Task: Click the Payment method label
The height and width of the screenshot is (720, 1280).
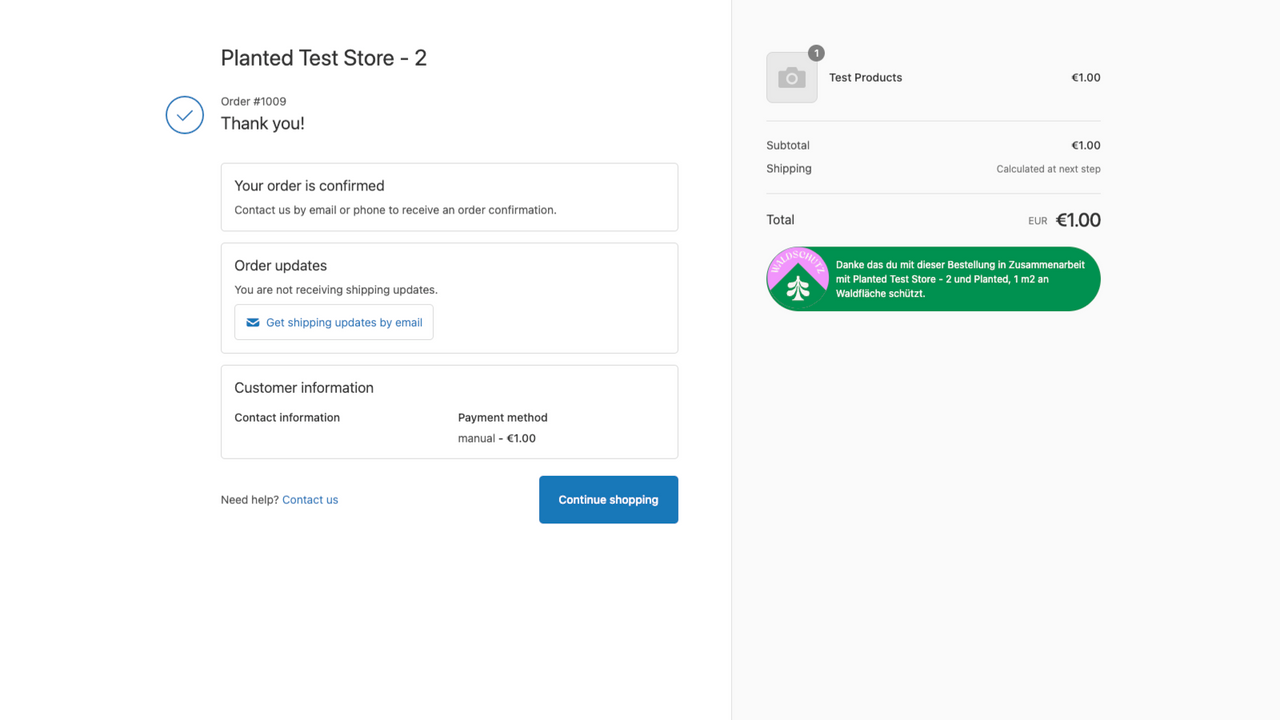Action: click(x=503, y=418)
